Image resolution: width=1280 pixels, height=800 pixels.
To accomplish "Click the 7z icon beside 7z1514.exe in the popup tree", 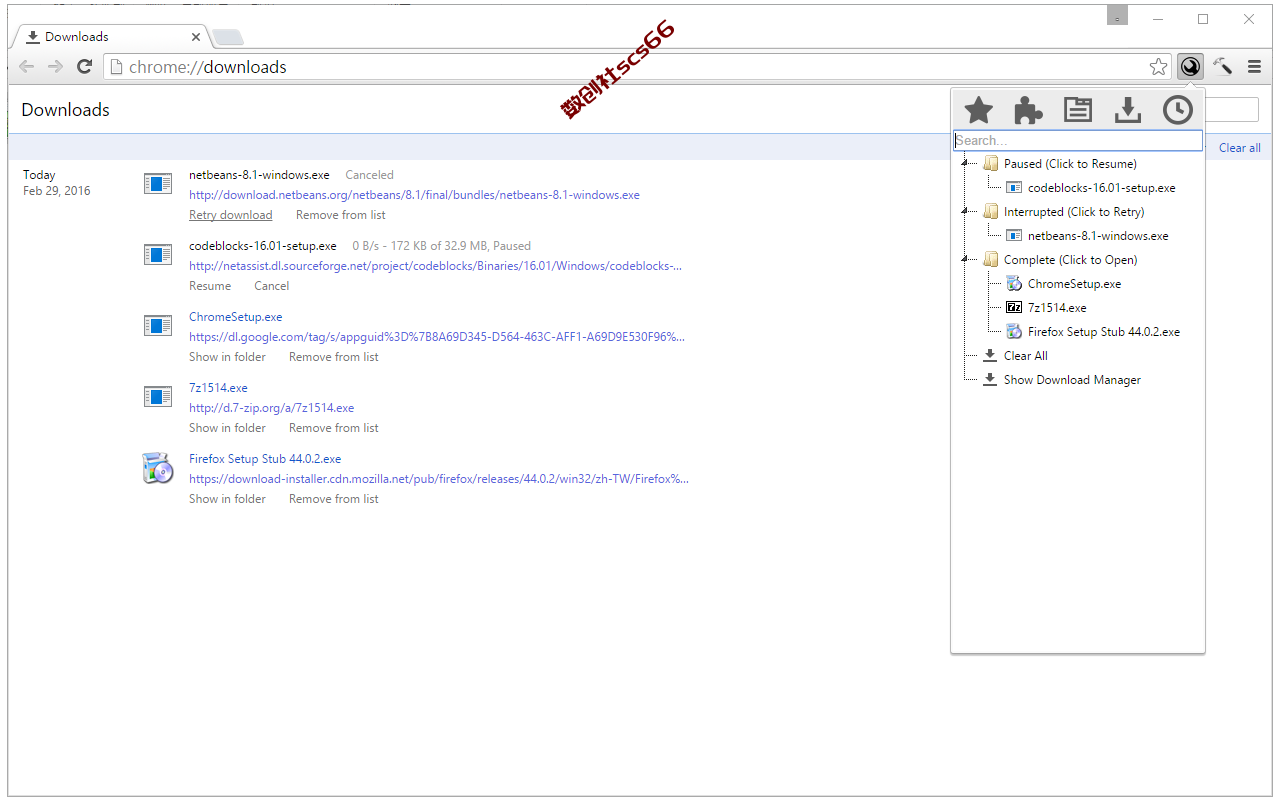I will point(1014,307).
